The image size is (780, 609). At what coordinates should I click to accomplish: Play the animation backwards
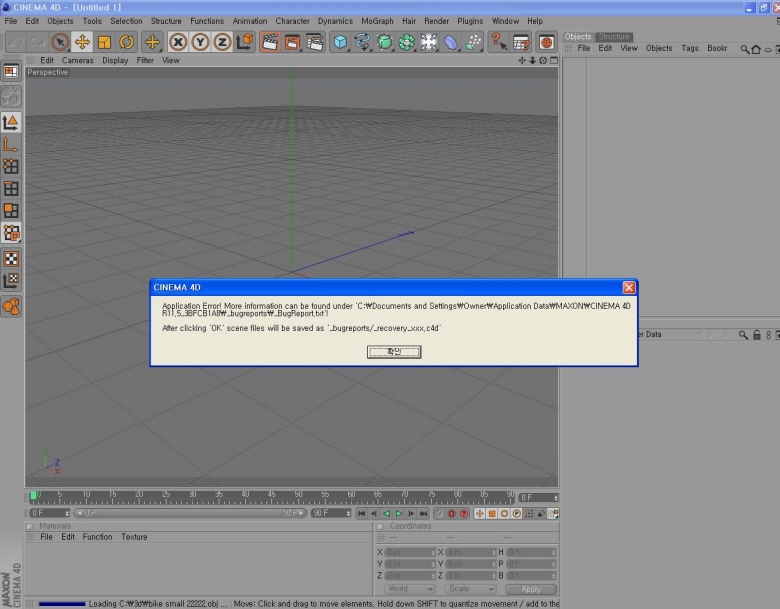pyautogui.click(x=387, y=513)
